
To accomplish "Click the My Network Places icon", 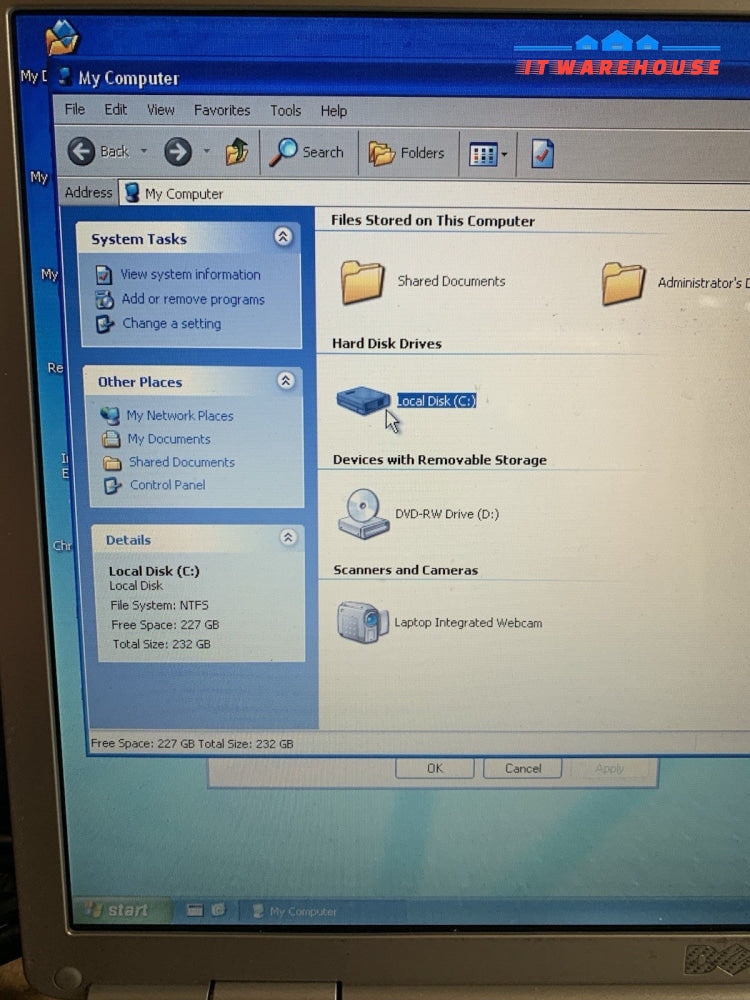I will [x=110, y=416].
